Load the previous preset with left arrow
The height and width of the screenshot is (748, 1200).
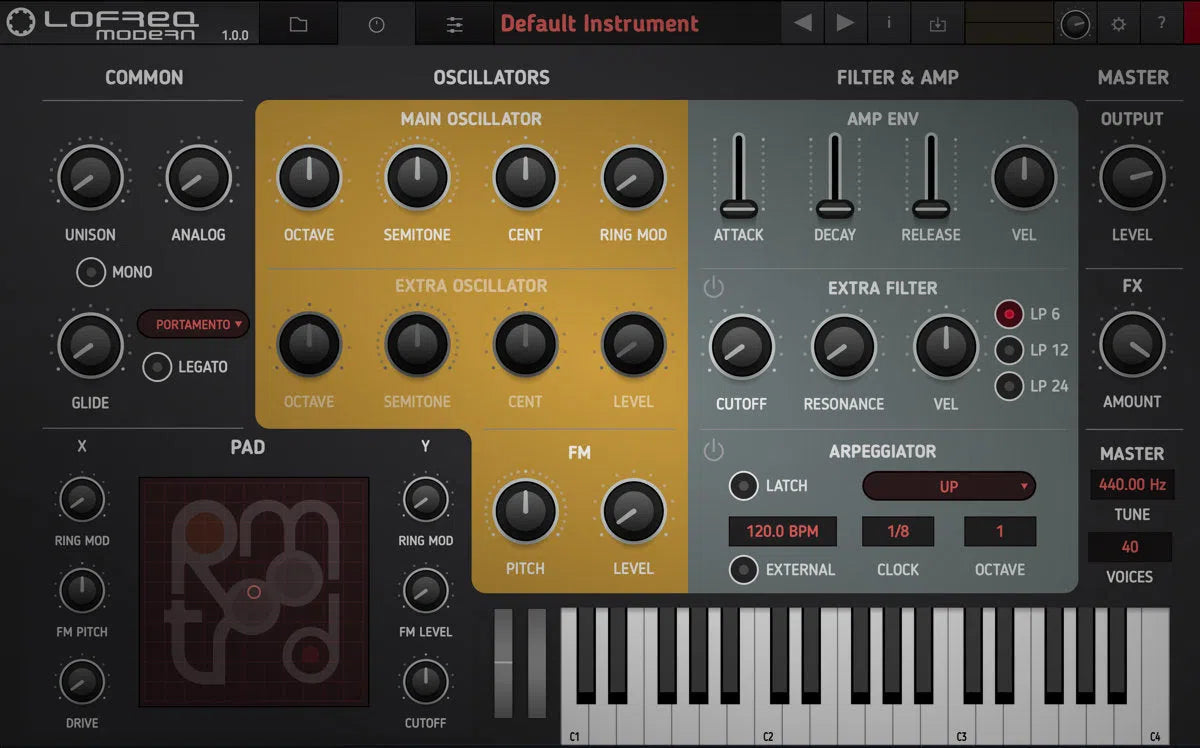(805, 23)
